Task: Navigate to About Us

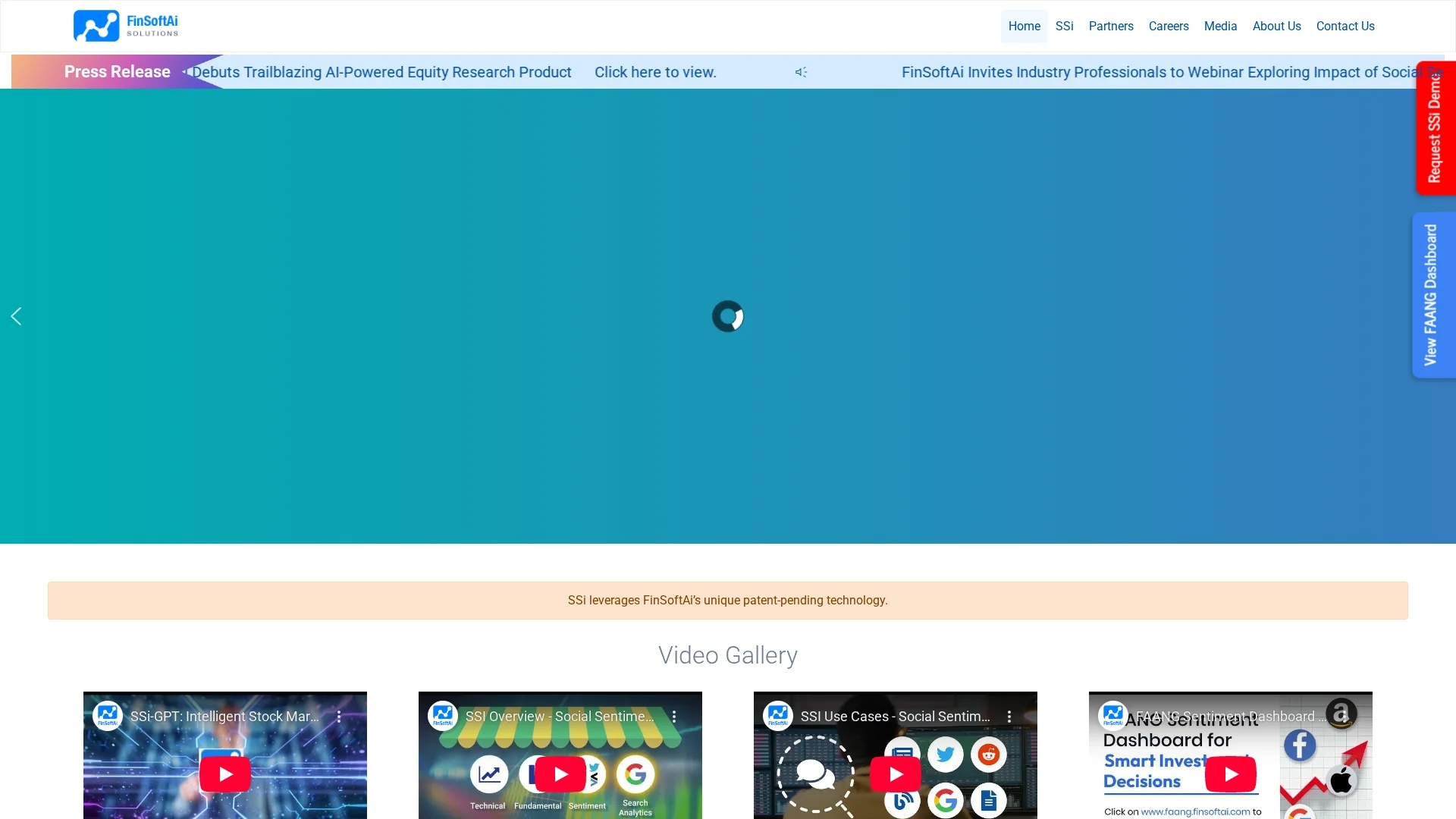Action: (x=1276, y=27)
